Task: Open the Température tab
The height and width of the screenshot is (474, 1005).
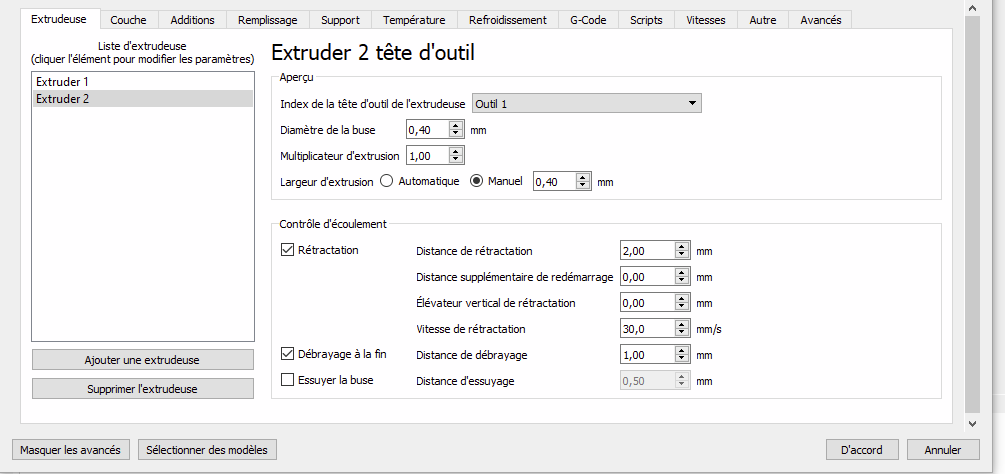Action: (414, 20)
